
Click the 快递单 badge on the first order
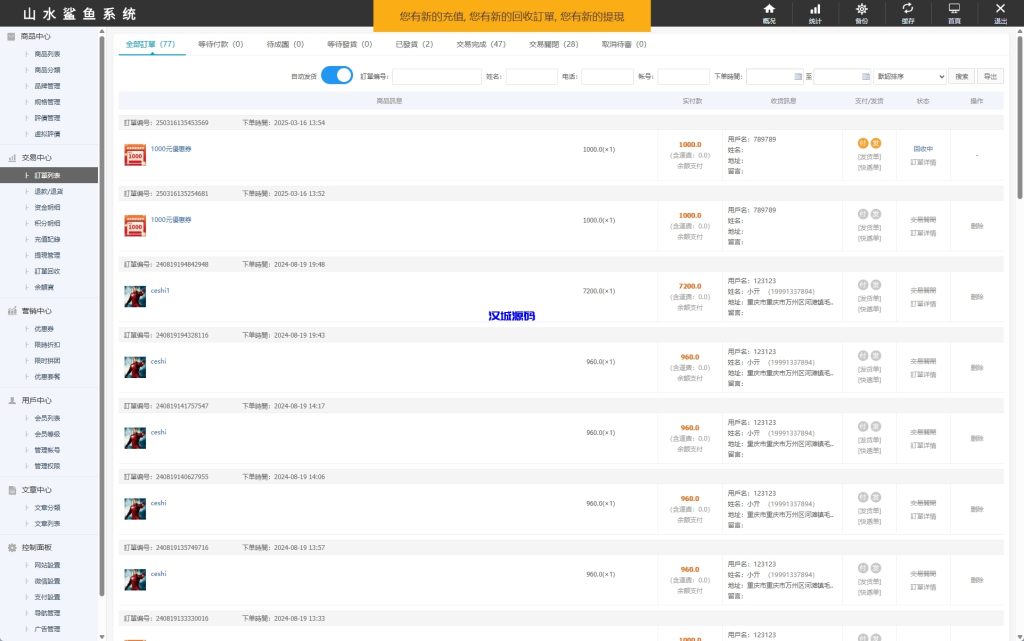point(870,168)
